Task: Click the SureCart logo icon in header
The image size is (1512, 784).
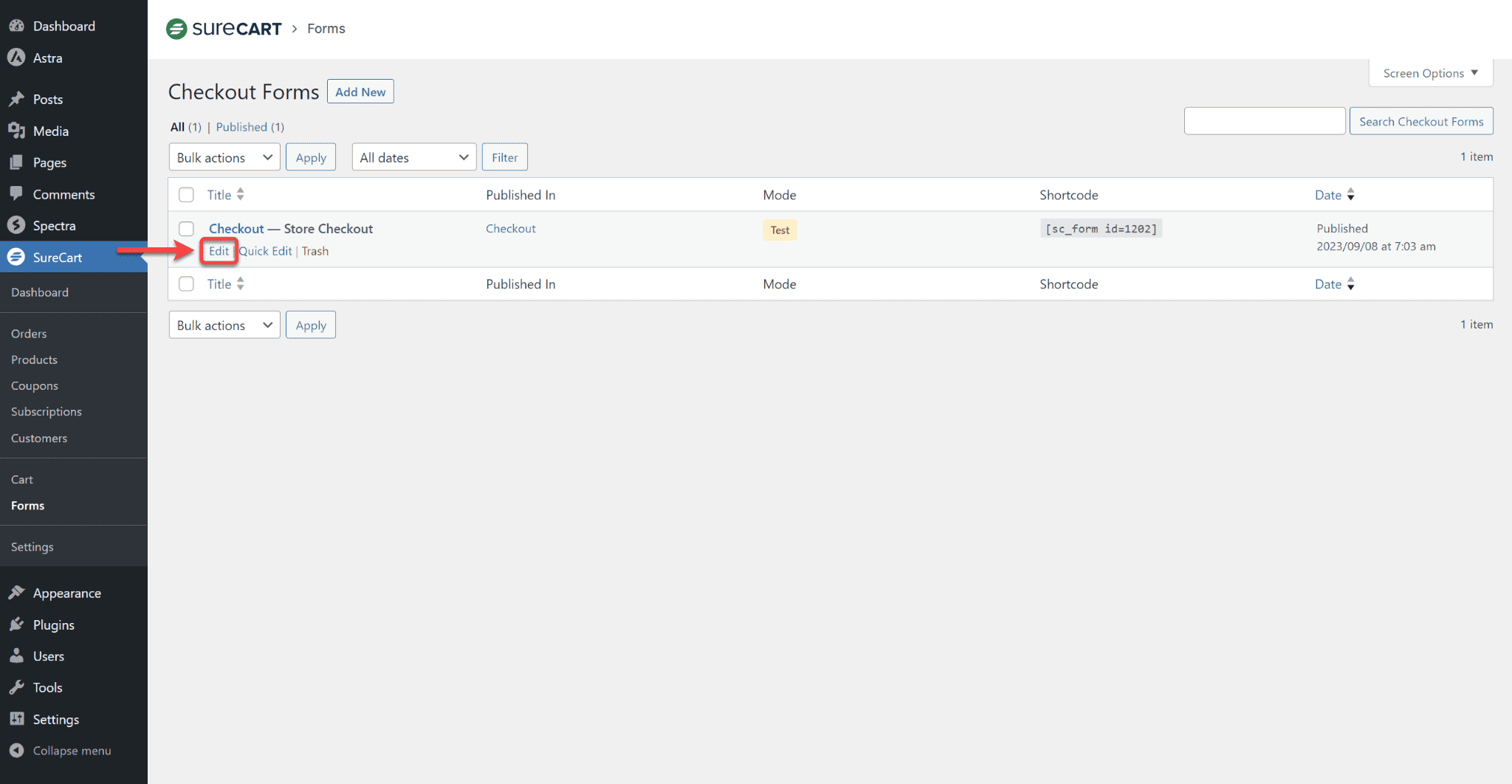Action: (176, 29)
